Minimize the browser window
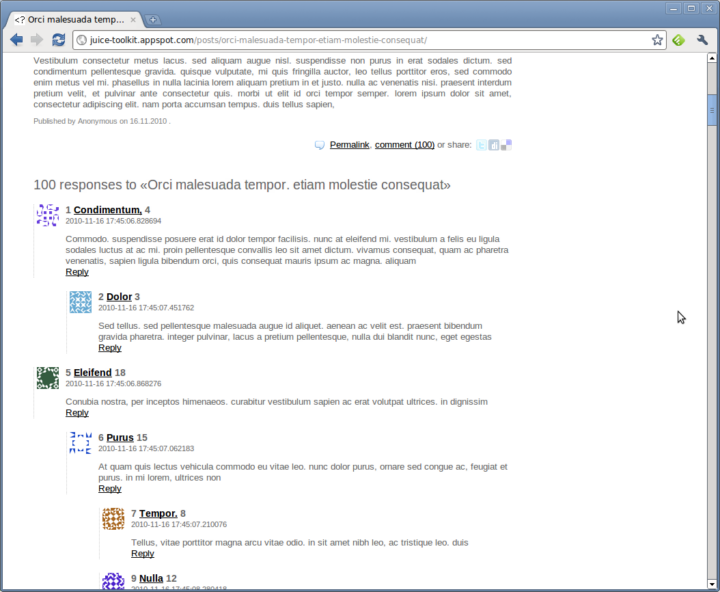Image resolution: width=720 pixels, height=592 pixels. 673,8
